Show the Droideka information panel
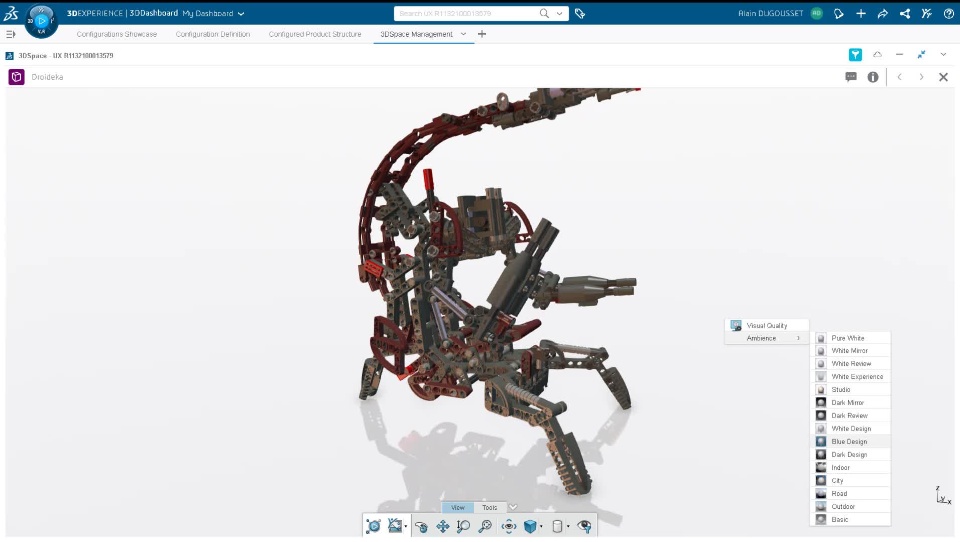Viewport: 960px width, 542px height. (x=873, y=77)
